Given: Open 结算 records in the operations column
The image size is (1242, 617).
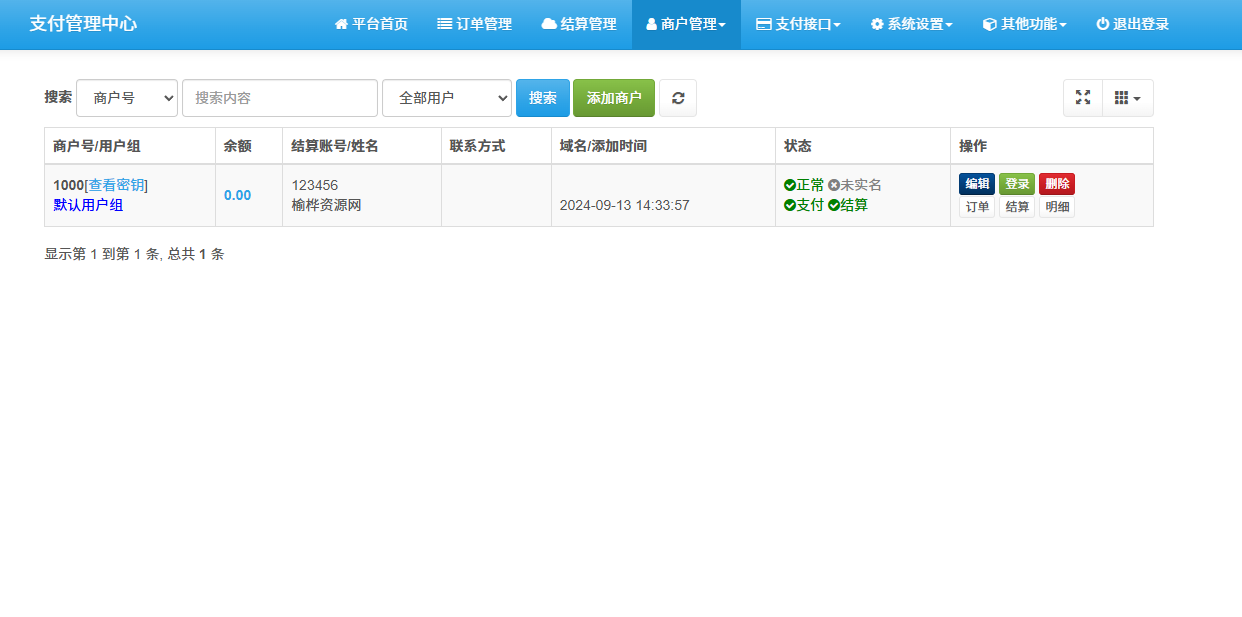Looking at the screenshot, I should (x=1017, y=207).
